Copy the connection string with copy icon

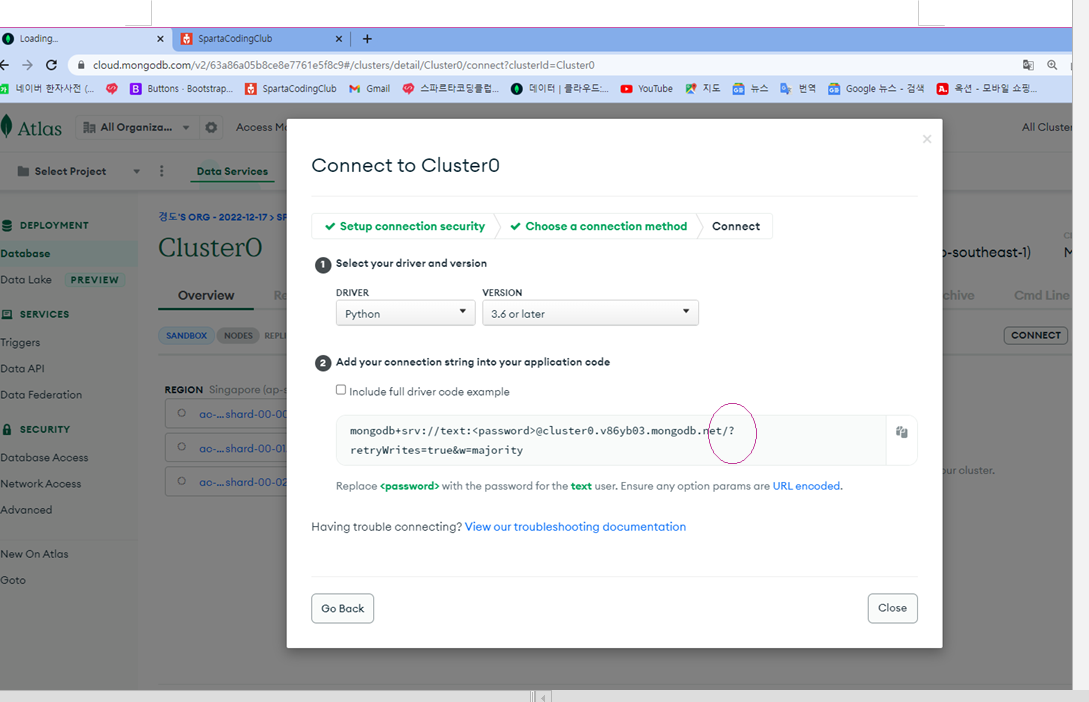(x=901, y=432)
